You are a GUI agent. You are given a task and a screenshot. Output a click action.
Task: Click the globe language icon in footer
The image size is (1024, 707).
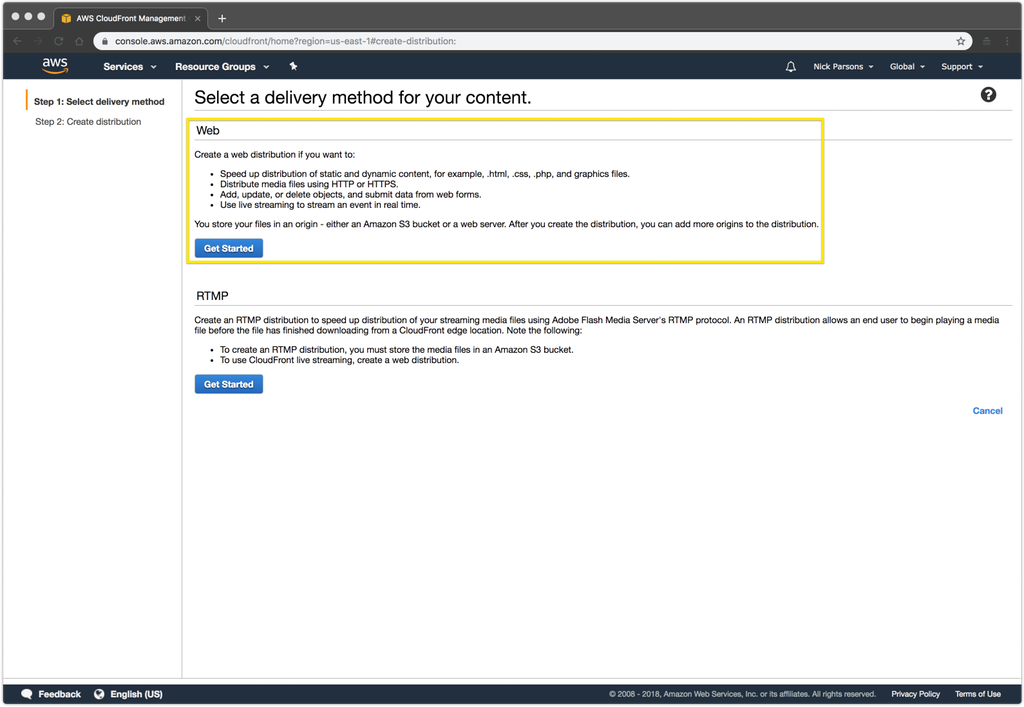99,694
